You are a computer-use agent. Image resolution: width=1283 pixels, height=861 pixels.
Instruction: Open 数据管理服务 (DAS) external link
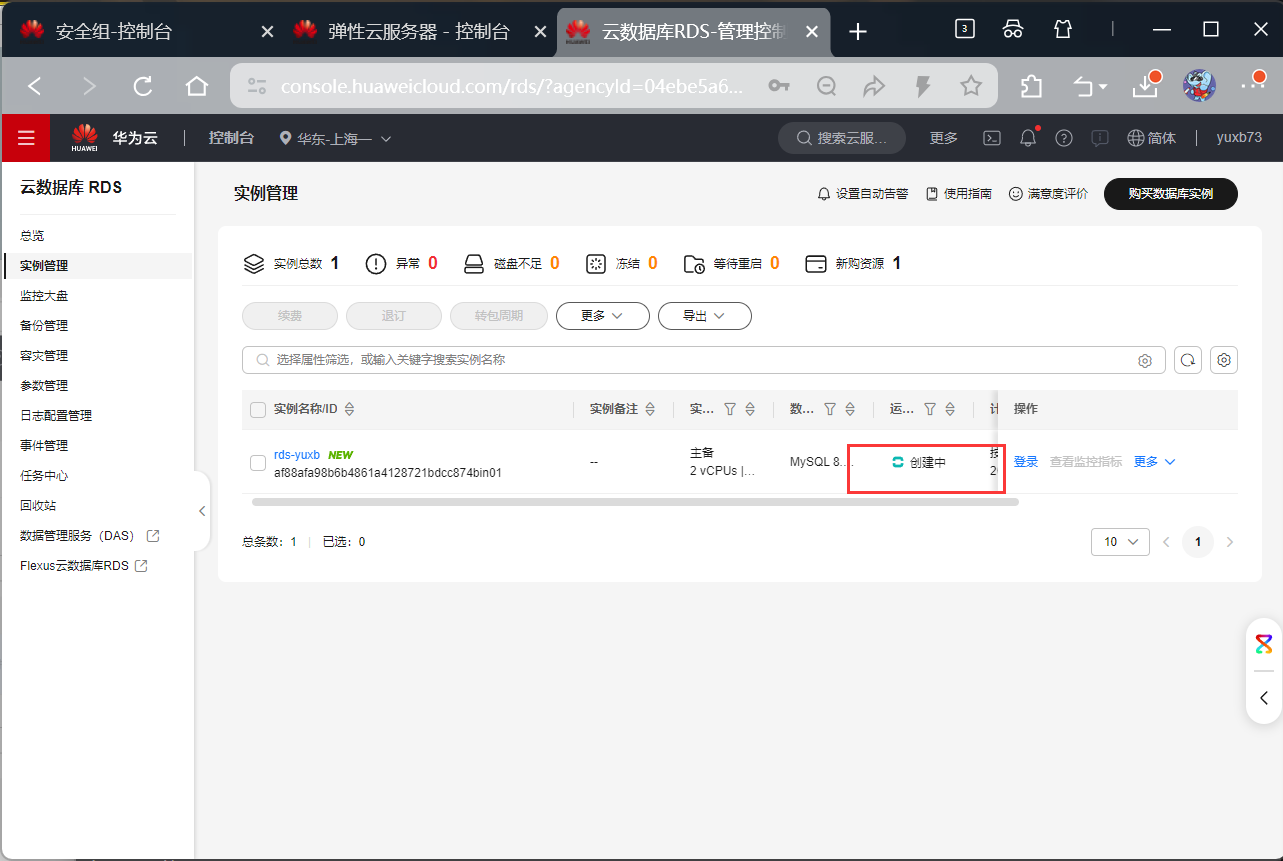[x=90, y=535]
